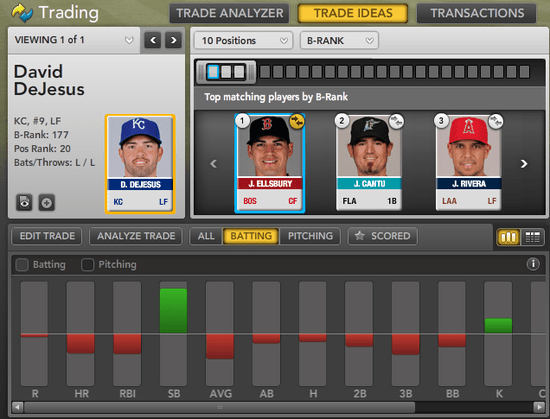Expand the Viewing 1 of 1 dropdown
Screen dimensions: 550x419
coord(74,40)
